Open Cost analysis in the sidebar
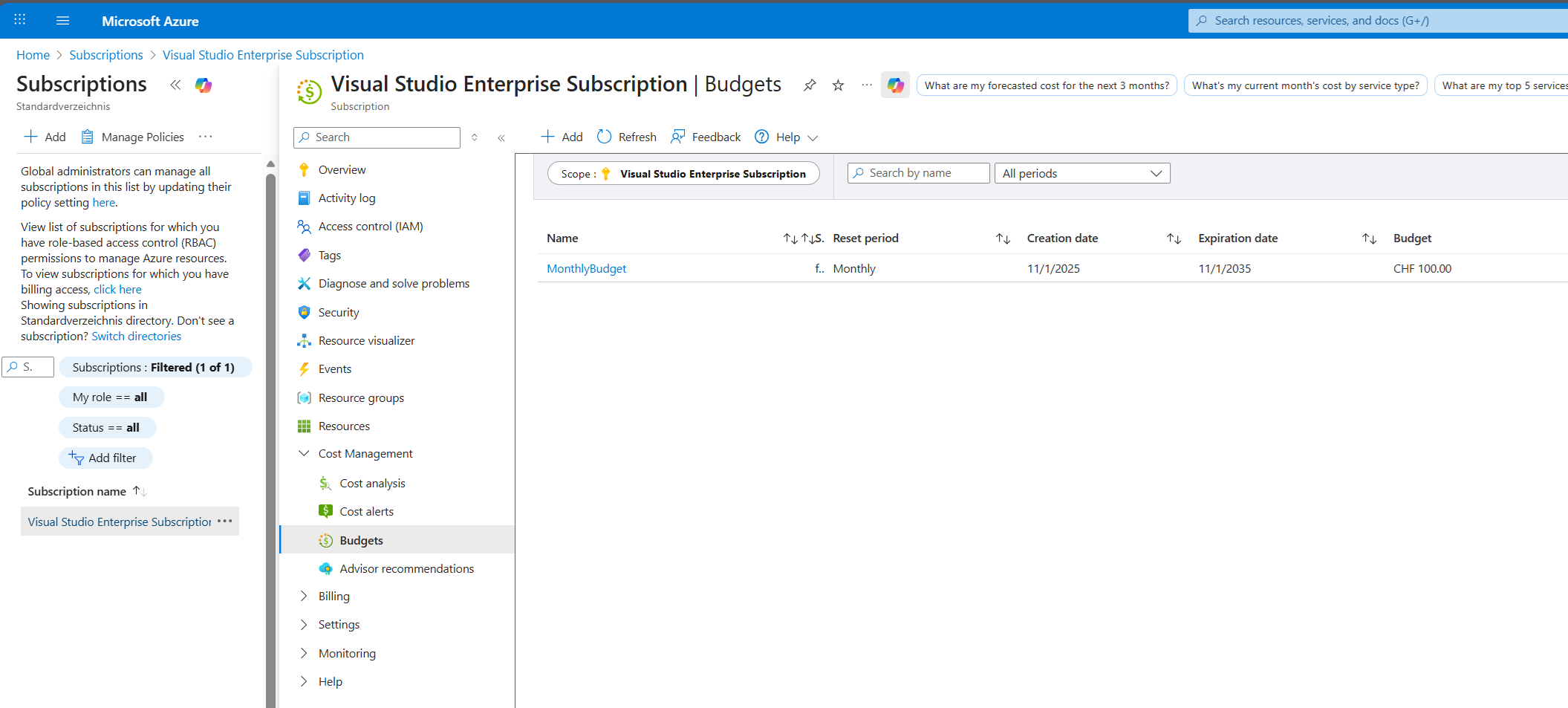 (372, 483)
